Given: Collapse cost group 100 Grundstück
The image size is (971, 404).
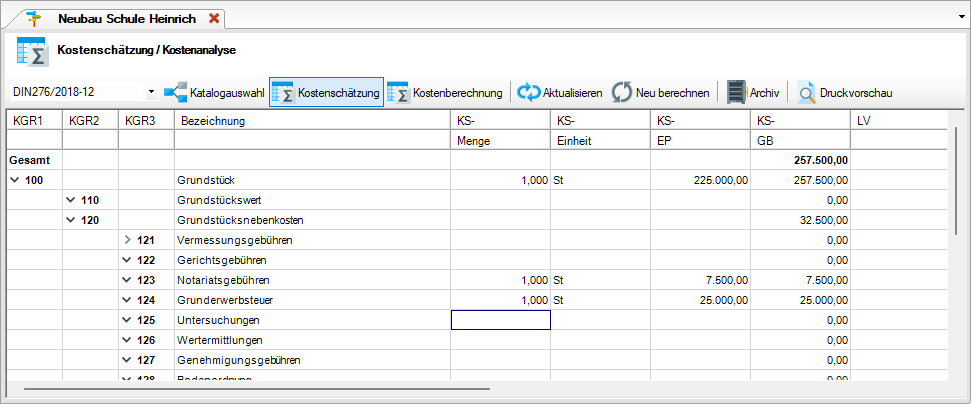Looking at the screenshot, I should [14, 181].
